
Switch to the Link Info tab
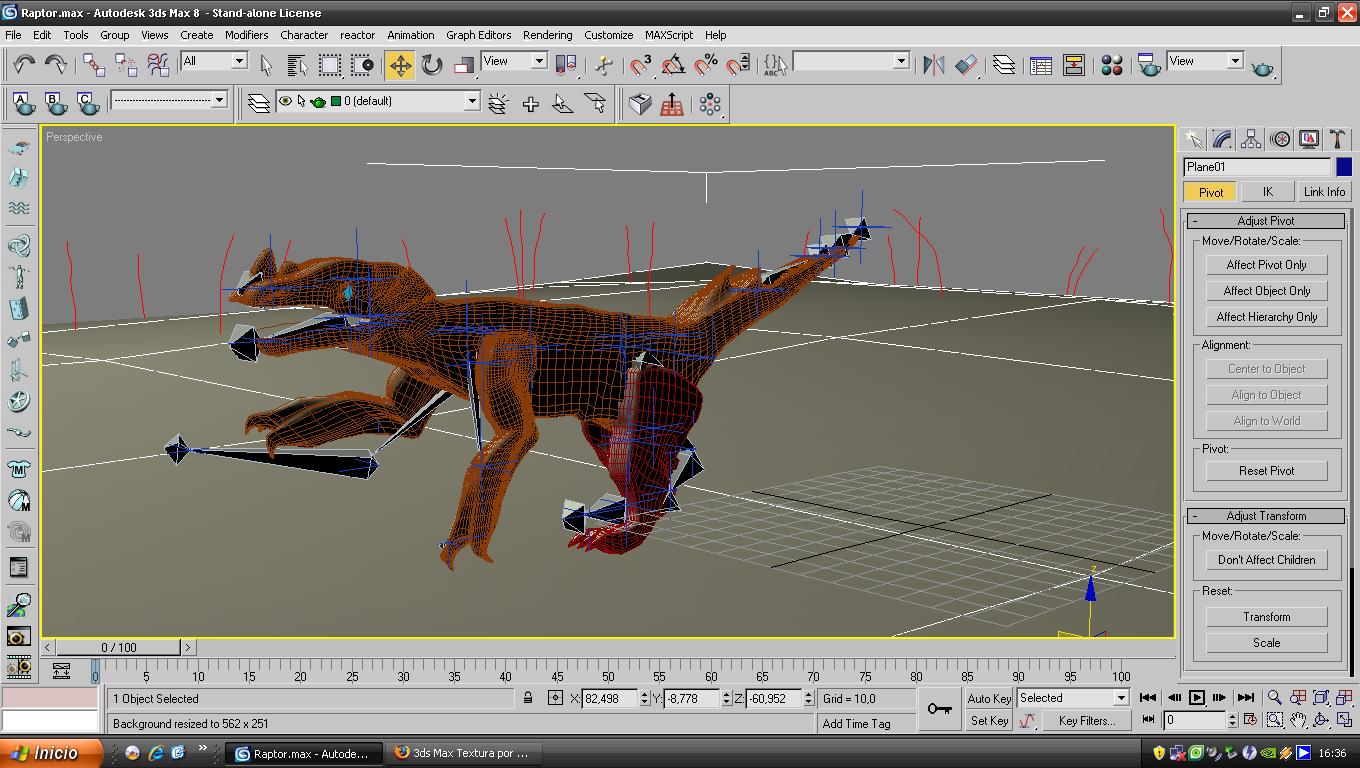pos(1324,192)
